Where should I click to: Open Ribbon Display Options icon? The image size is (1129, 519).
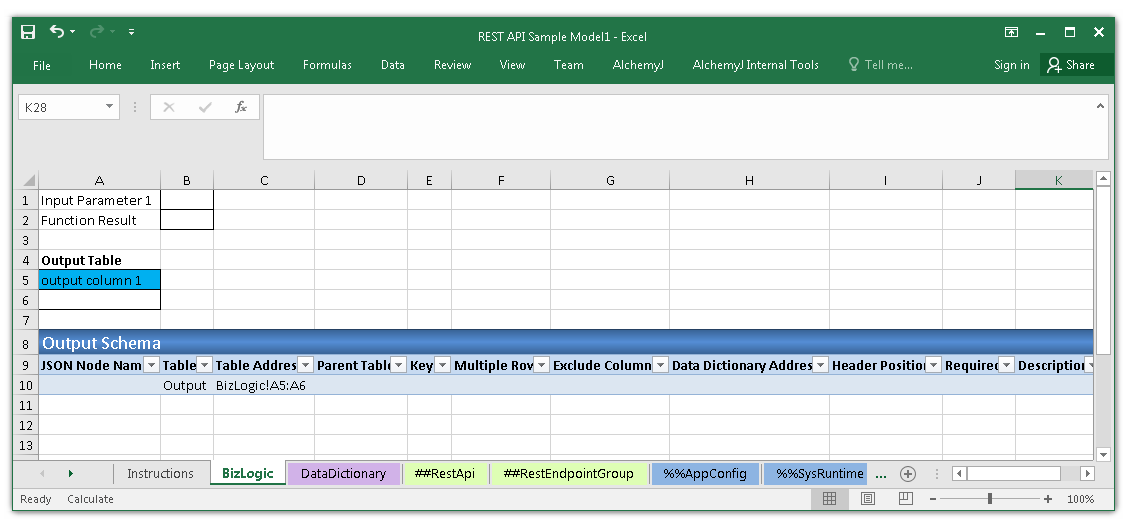(1012, 32)
